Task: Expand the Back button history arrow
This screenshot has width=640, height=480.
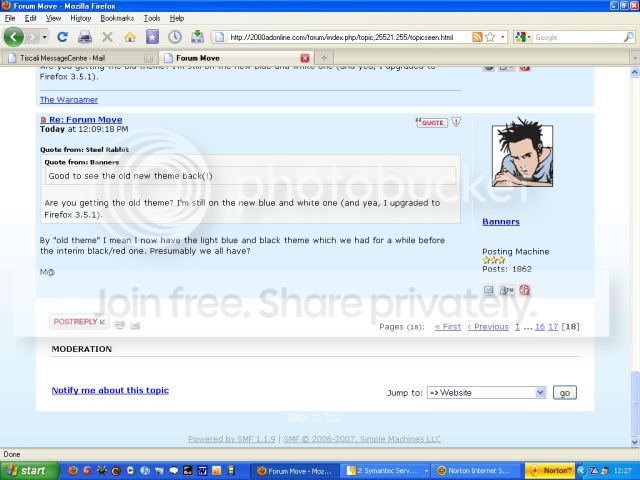Action: (x=43, y=37)
